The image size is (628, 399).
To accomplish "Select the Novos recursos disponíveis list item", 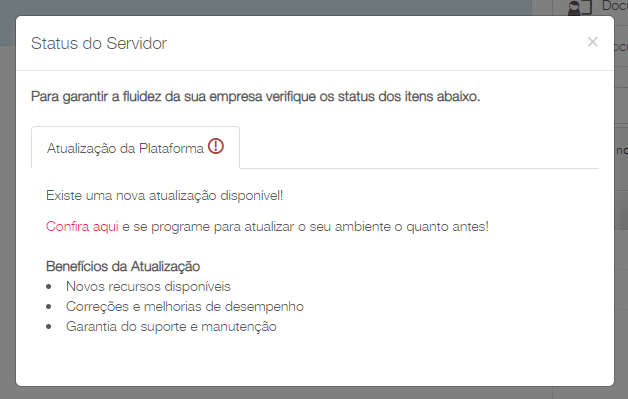I will [x=148, y=286].
